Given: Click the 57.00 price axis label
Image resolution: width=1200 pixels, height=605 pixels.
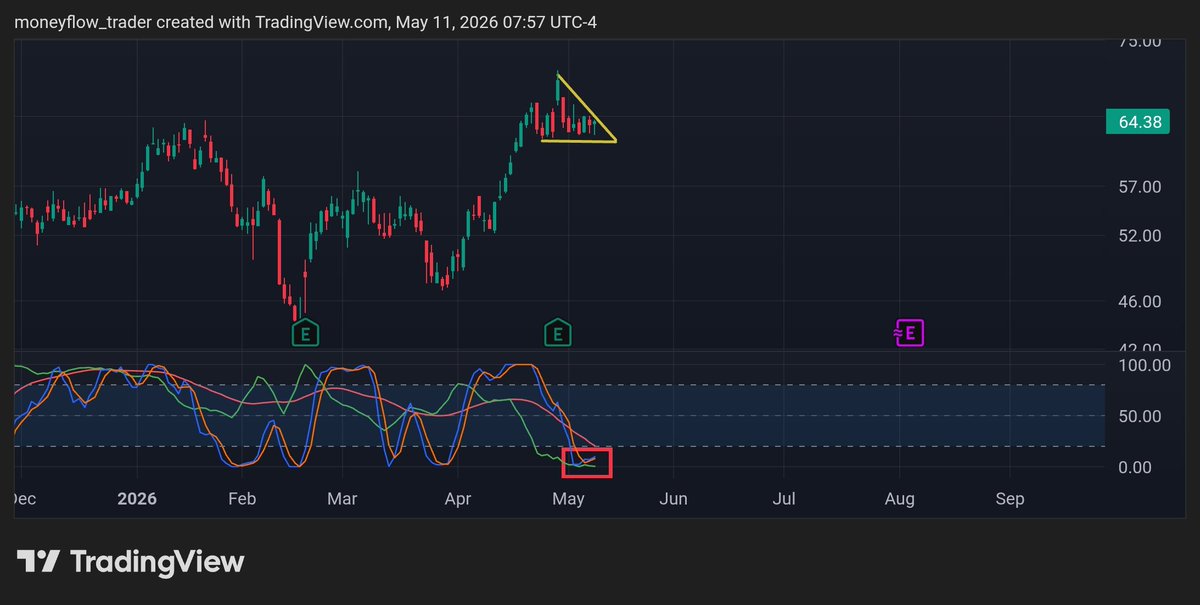Looking at the screenshot, I should pos(1139,187).
